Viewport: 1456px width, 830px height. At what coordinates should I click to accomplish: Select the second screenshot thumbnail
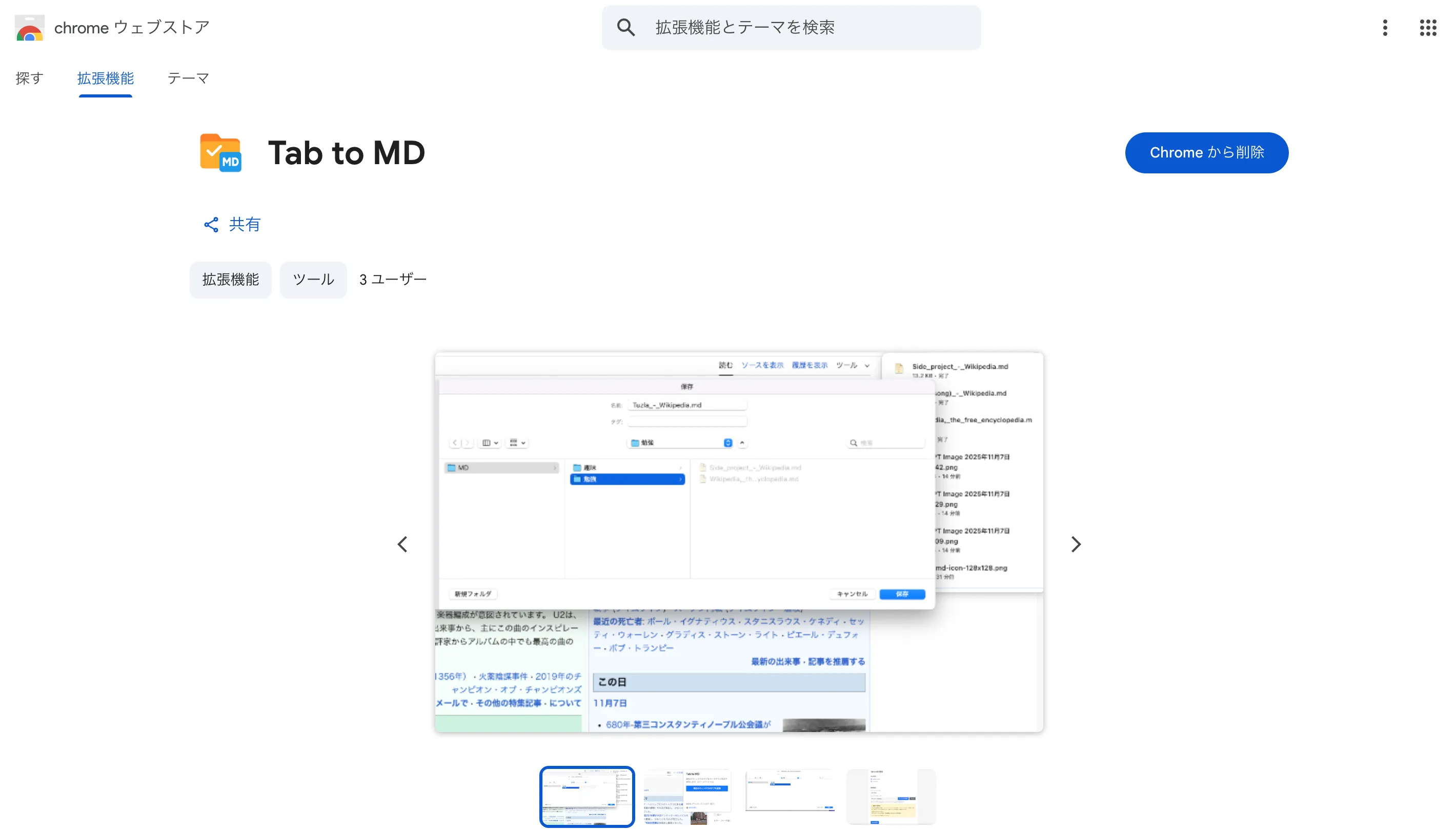coord(687,796)
